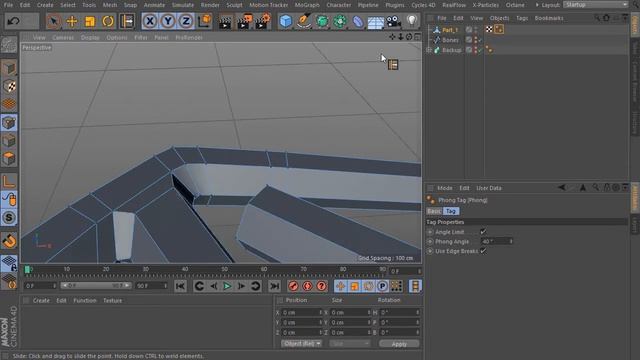Viewport: 640px width, 360px height.
Task: Toggle Bones enable checkmark
Action: click(480, 40)
